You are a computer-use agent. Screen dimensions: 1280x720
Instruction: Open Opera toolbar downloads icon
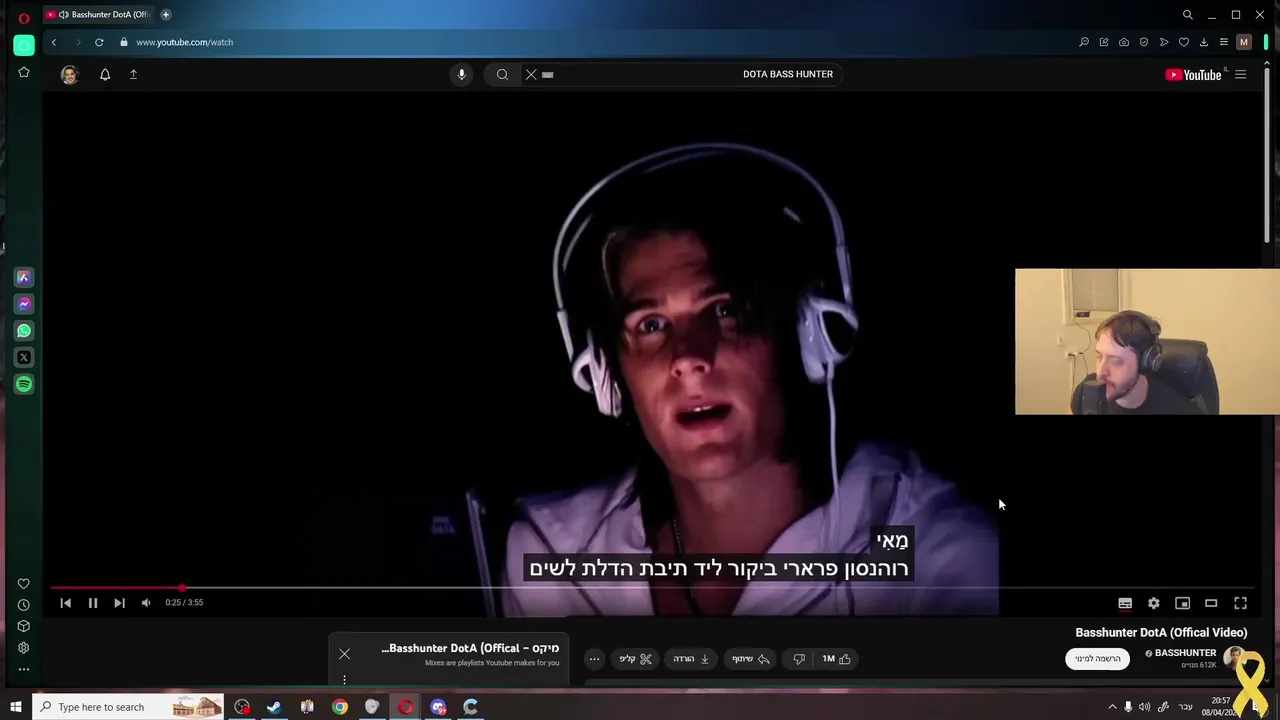(x=1204, y=42)
